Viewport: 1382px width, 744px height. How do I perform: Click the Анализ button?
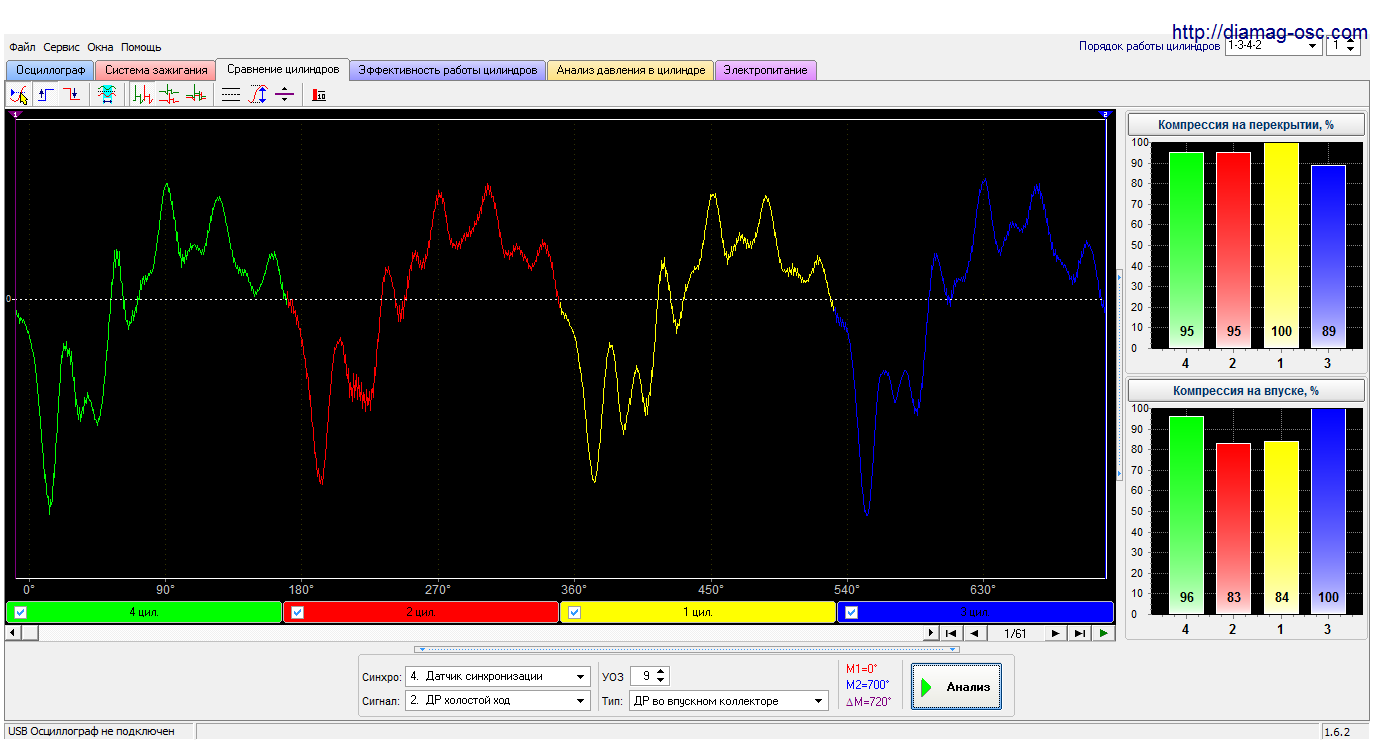pos(956,687)
